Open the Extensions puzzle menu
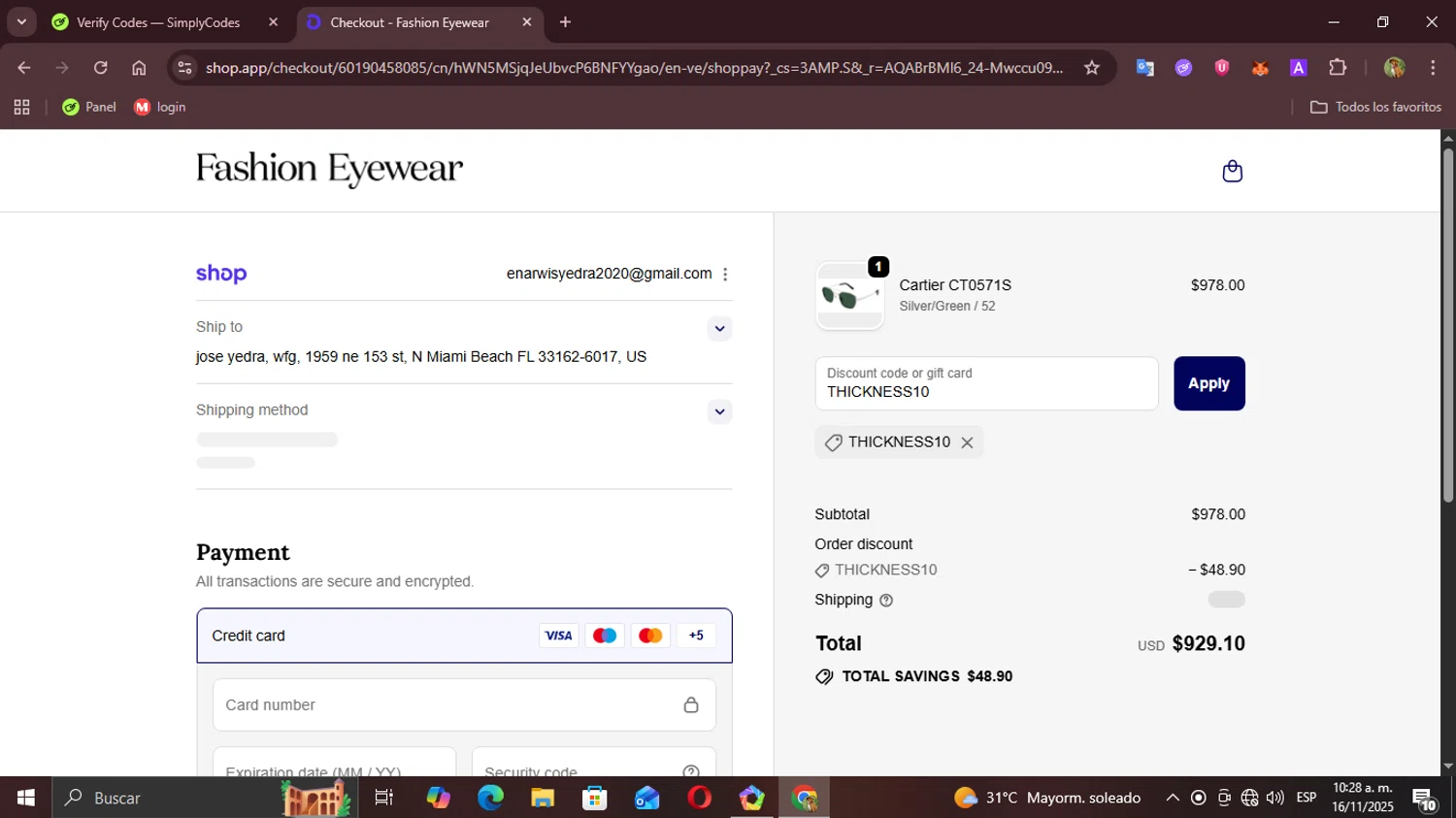Viewport: 1456px width, 818px height. tap(1338, 67)
